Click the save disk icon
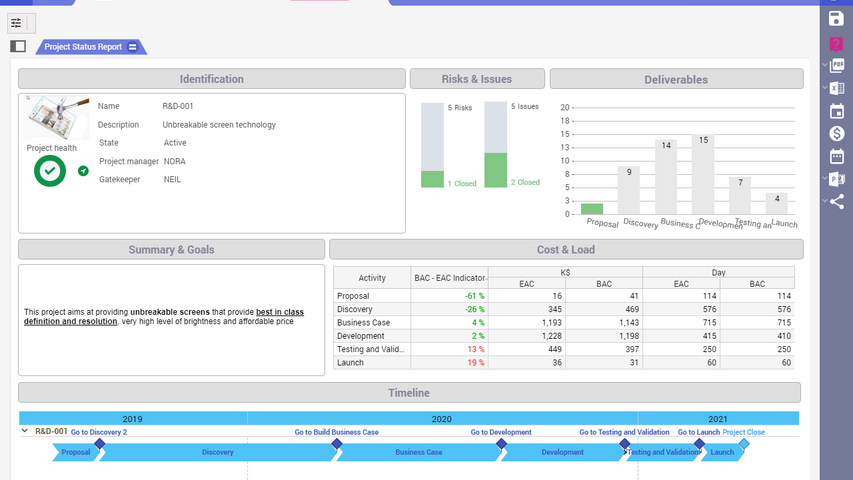 point(837,19)
